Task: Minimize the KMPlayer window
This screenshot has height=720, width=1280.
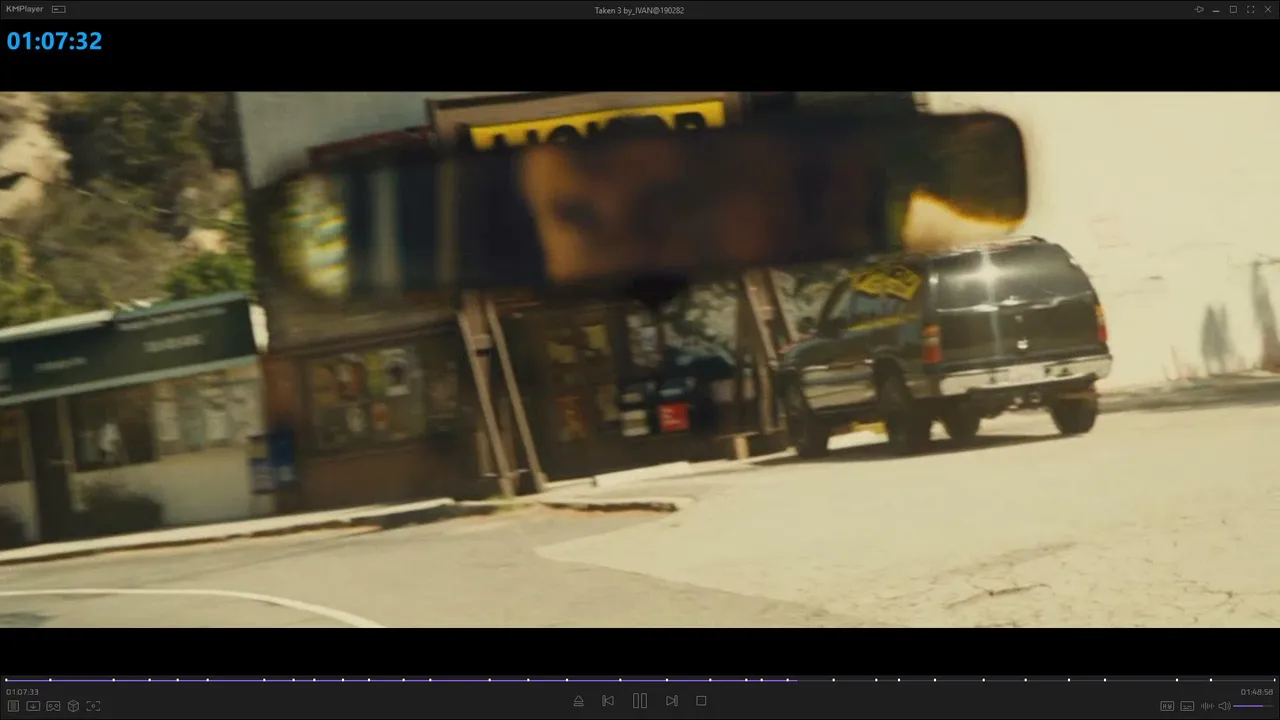Action: (1216, 10)
